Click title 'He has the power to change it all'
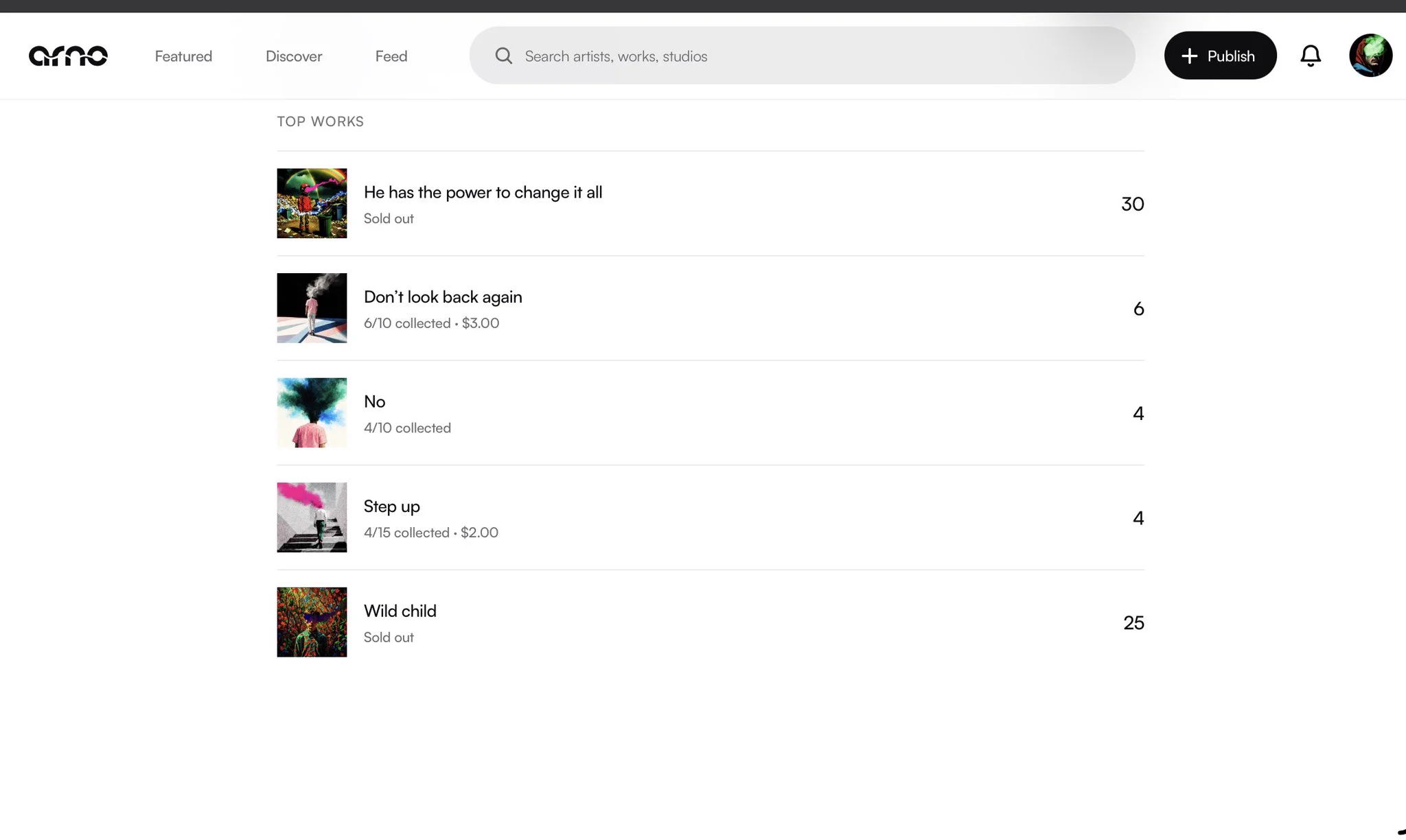 (x=483, y=192)
